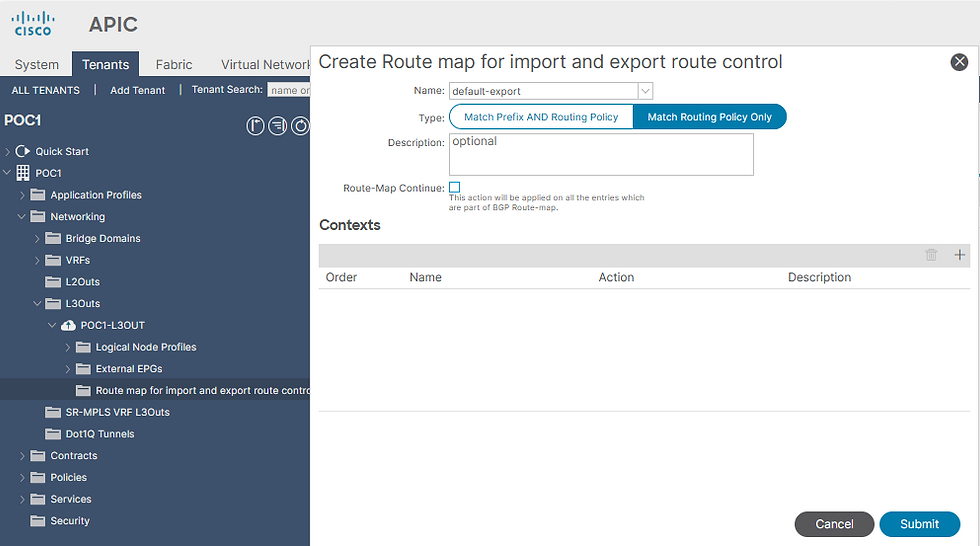Expand the Contracts node chevron
This screenshot has height=546, width=980.
tap(22, 456)
